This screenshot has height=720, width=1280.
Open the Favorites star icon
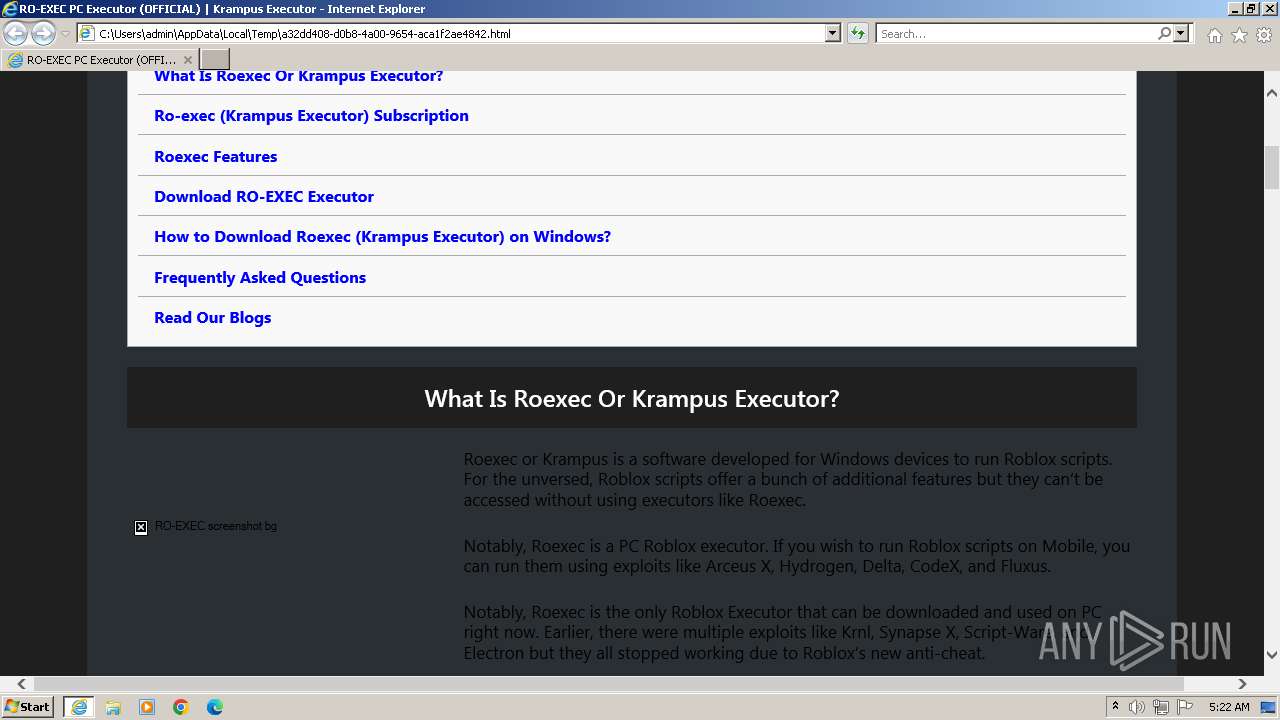click(x=1239, y=35)
